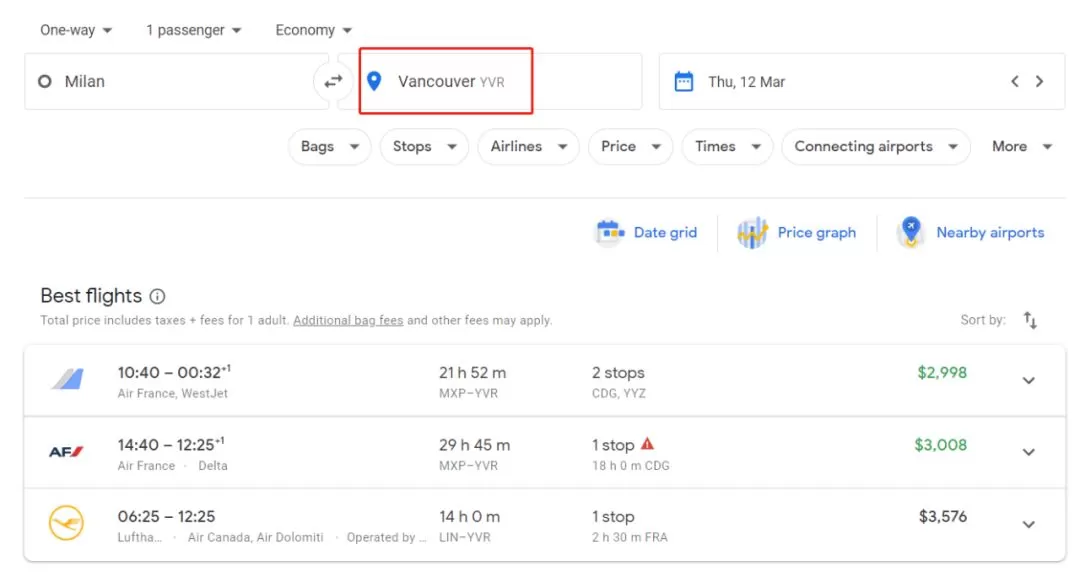Click the sort order arrows icon

[x=1030, y=320]
